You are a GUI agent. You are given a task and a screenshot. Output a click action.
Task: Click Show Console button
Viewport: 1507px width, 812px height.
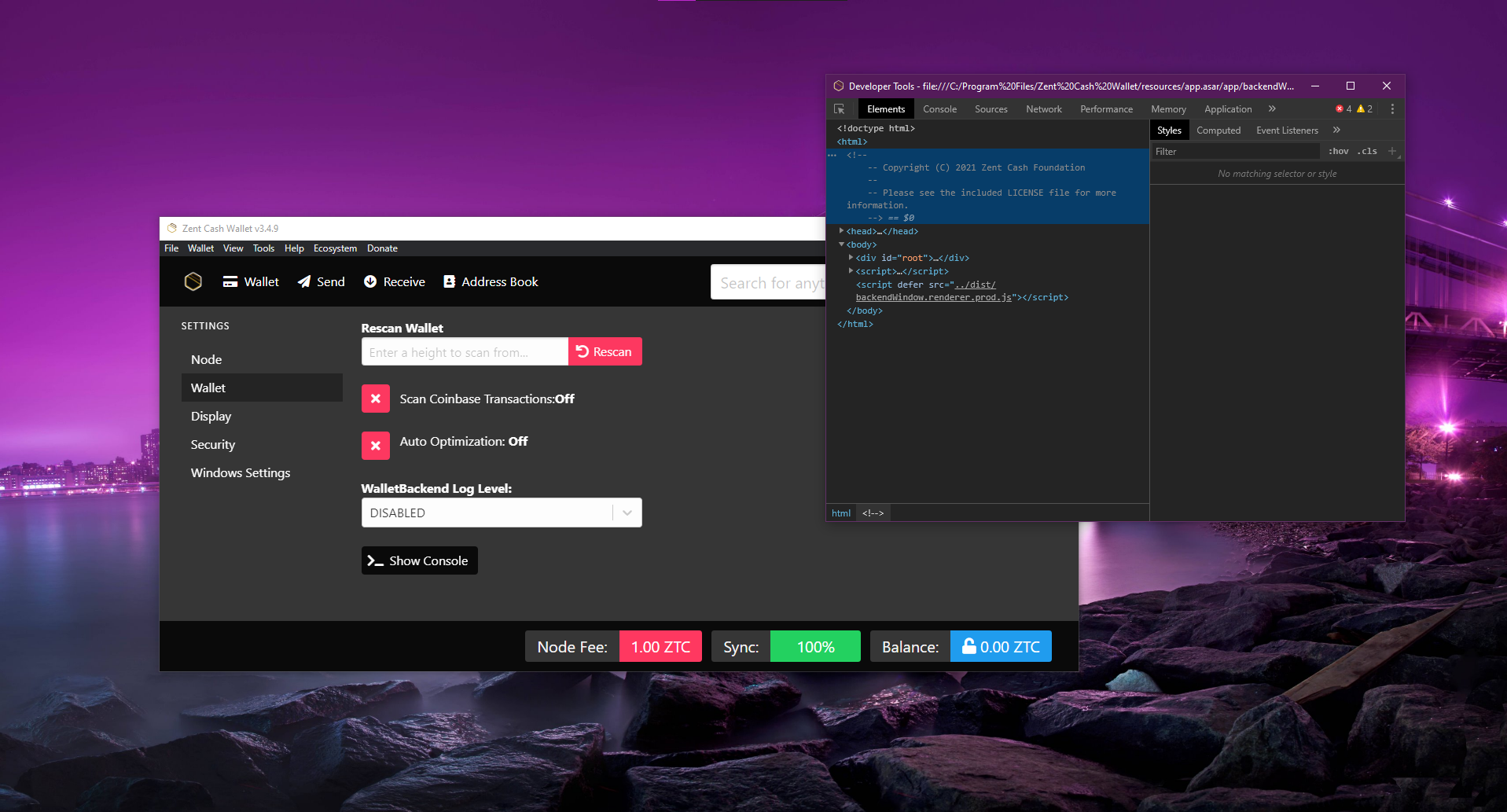[x=419, y=560]
